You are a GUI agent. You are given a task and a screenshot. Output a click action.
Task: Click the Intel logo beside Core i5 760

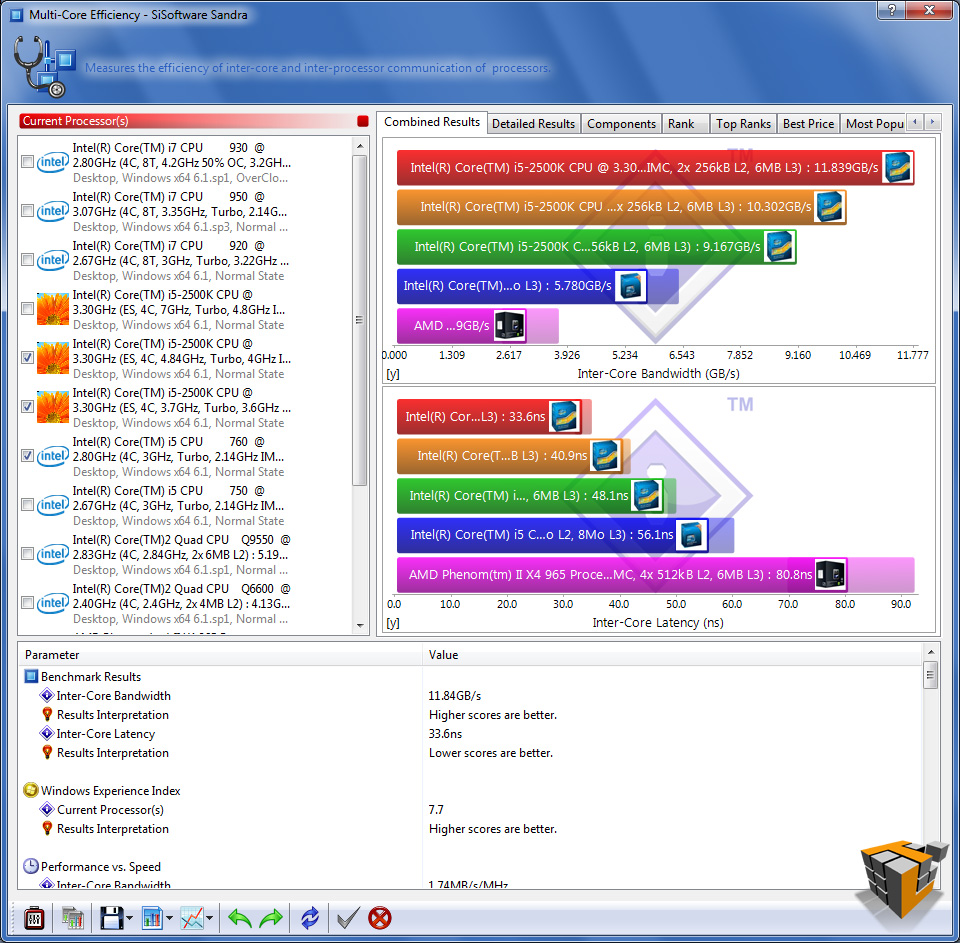pyautogui.click(x=53, y=456)
